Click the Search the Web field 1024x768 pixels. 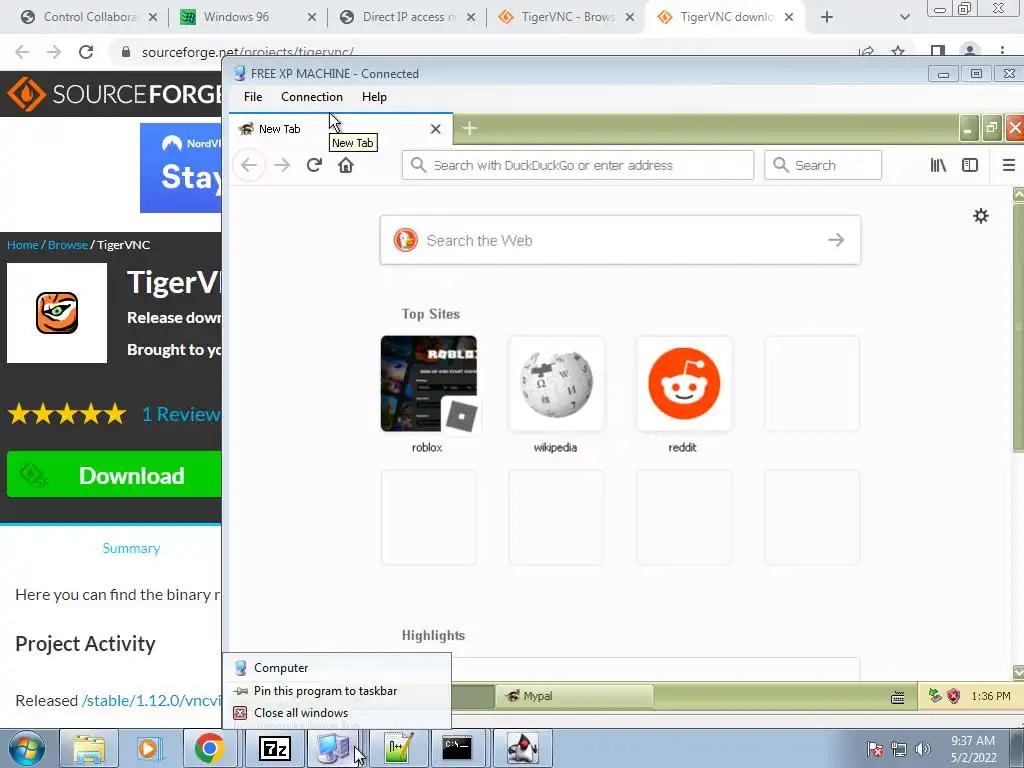pos(620,240)
